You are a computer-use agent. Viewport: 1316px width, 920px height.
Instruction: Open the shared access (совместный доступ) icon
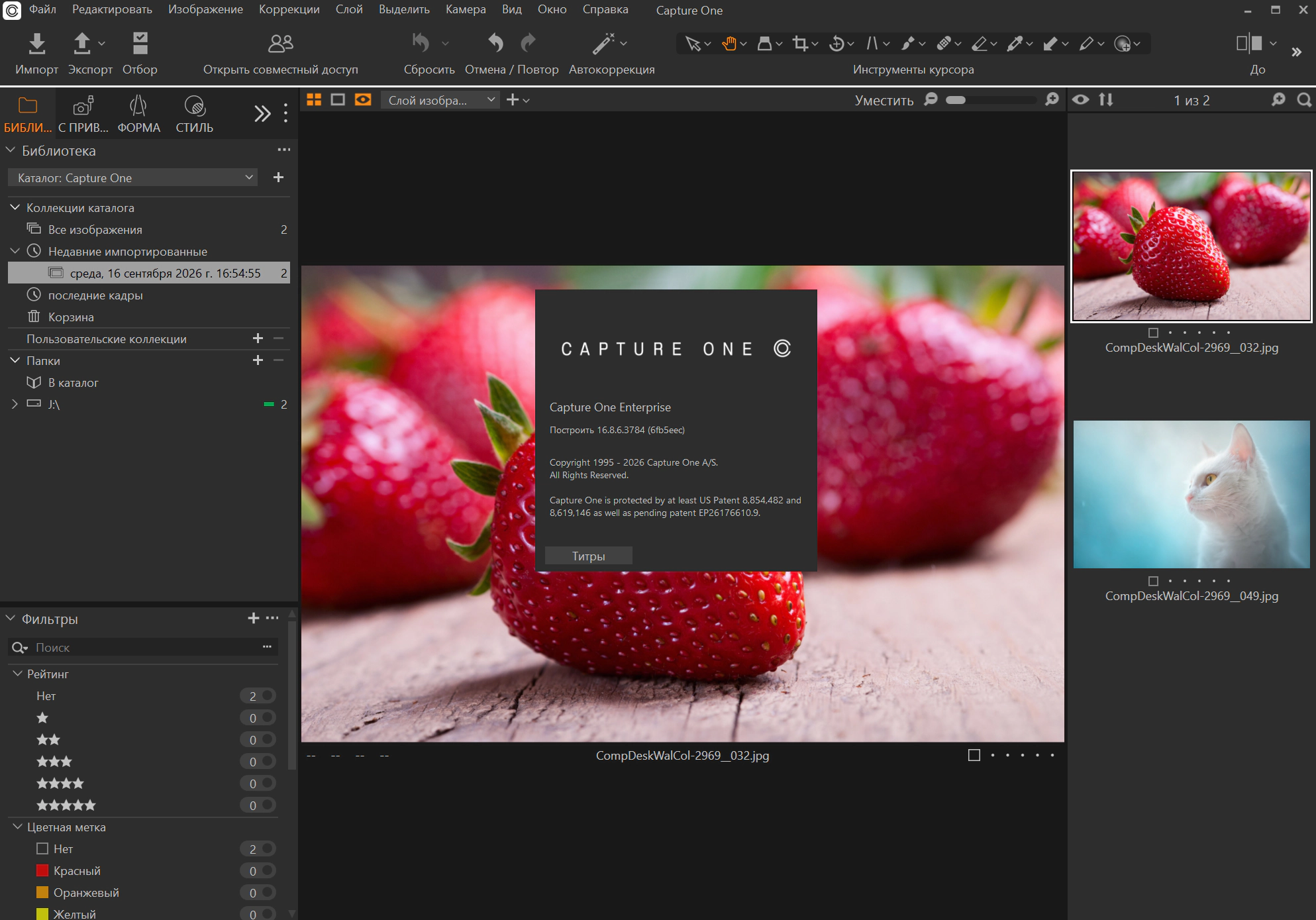pos(281,44)
